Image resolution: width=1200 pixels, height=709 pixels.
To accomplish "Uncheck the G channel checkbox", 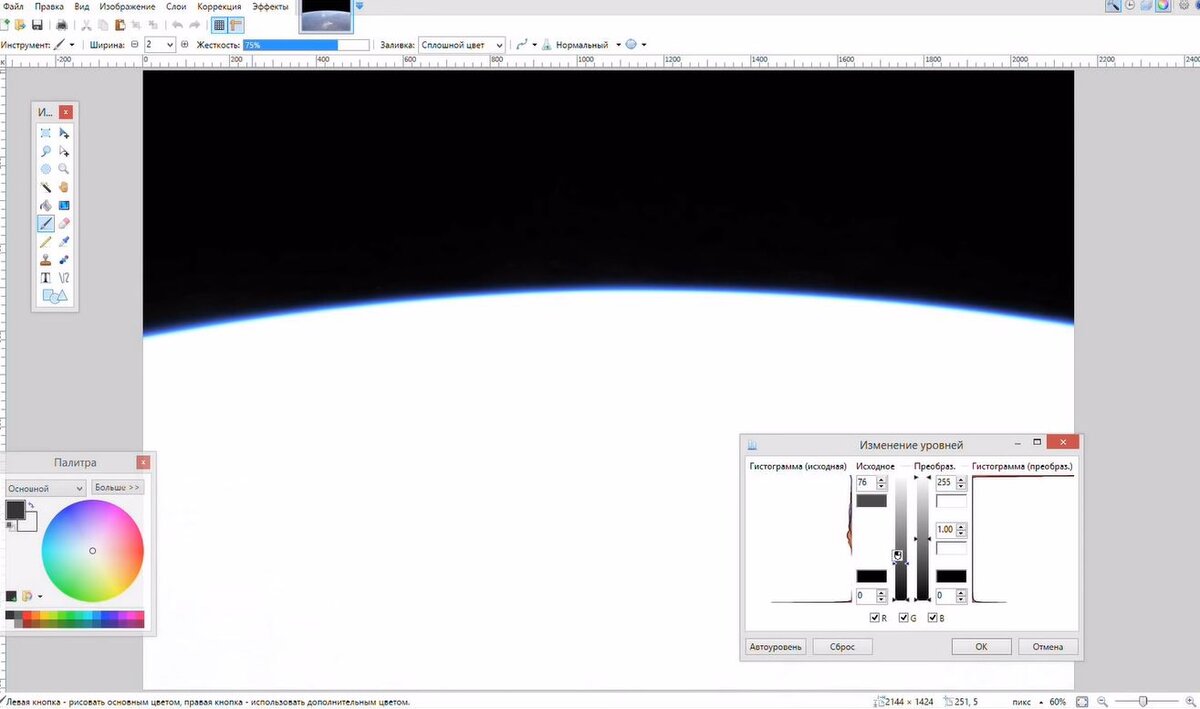I will coord(904,618).
